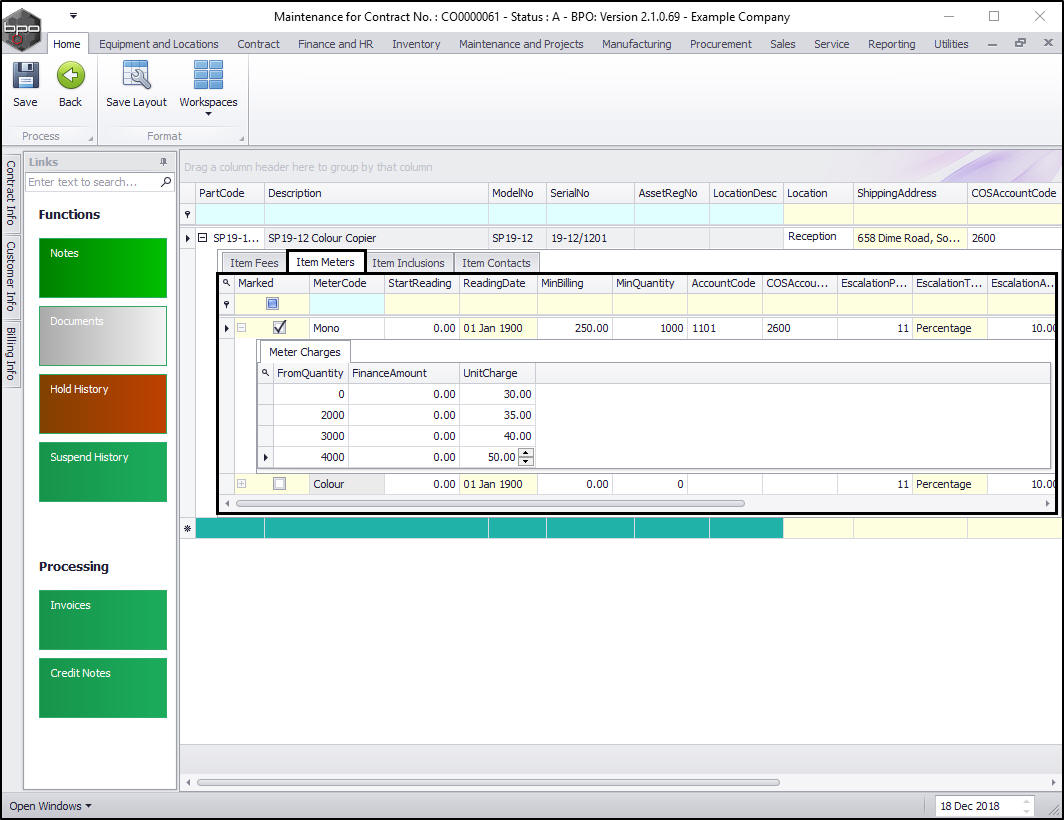Open the Inventory ribbon tab
Viewport: 1064px width, 820px height.
416,44
